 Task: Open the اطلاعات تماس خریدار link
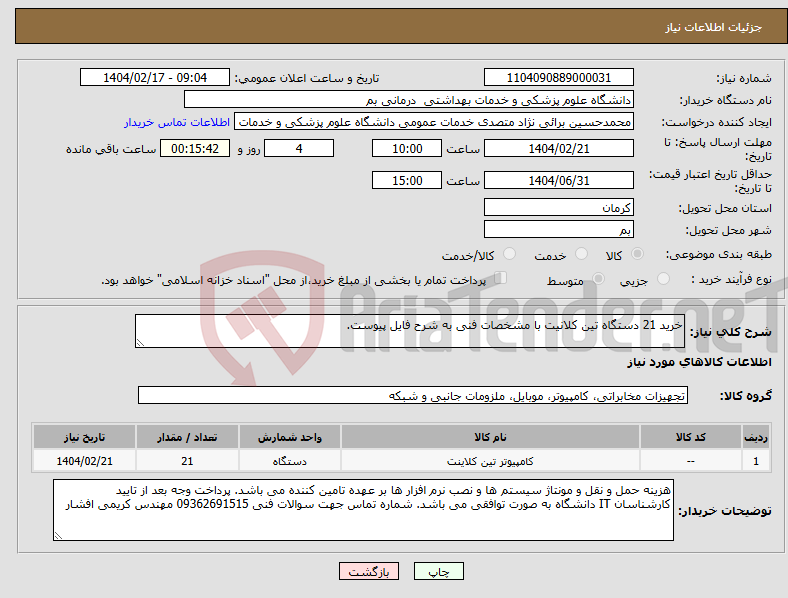pos(177,122)
